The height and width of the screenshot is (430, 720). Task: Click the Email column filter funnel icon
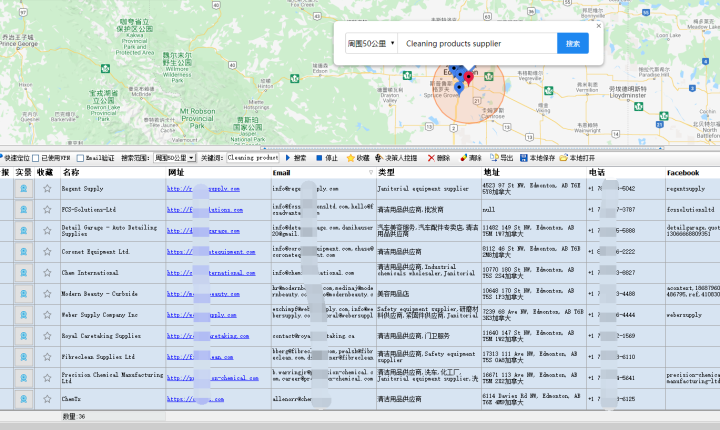pyautogui.click(x=371, y=173)
